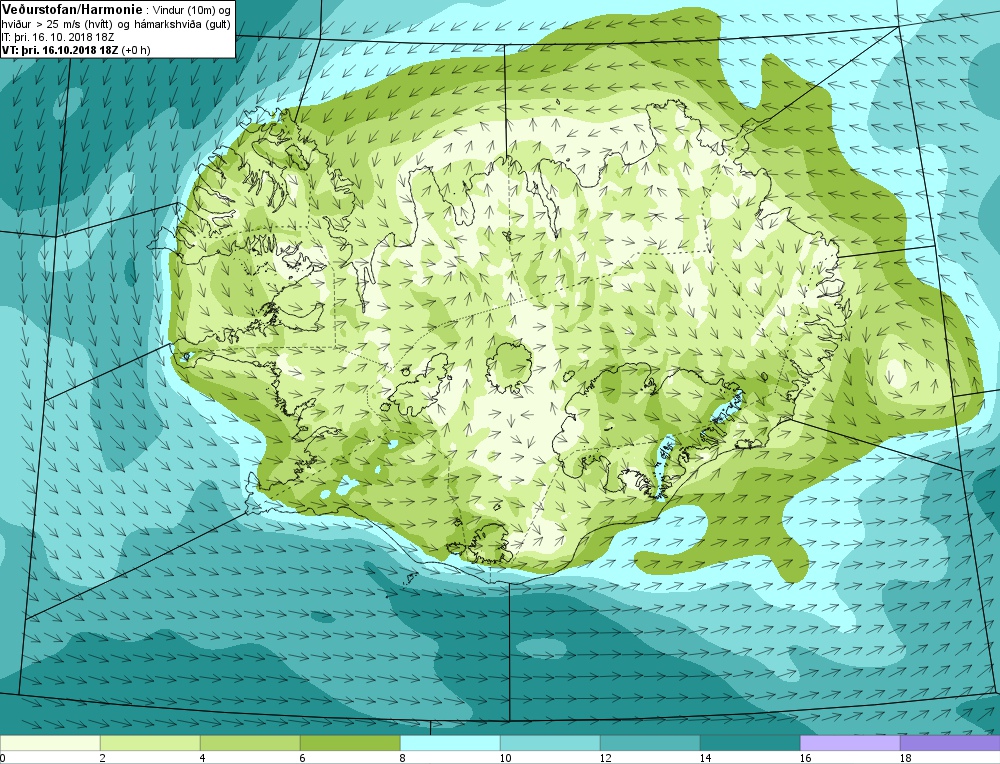Click the Veðurstofan/Harmonie title text

pos(73,10)
